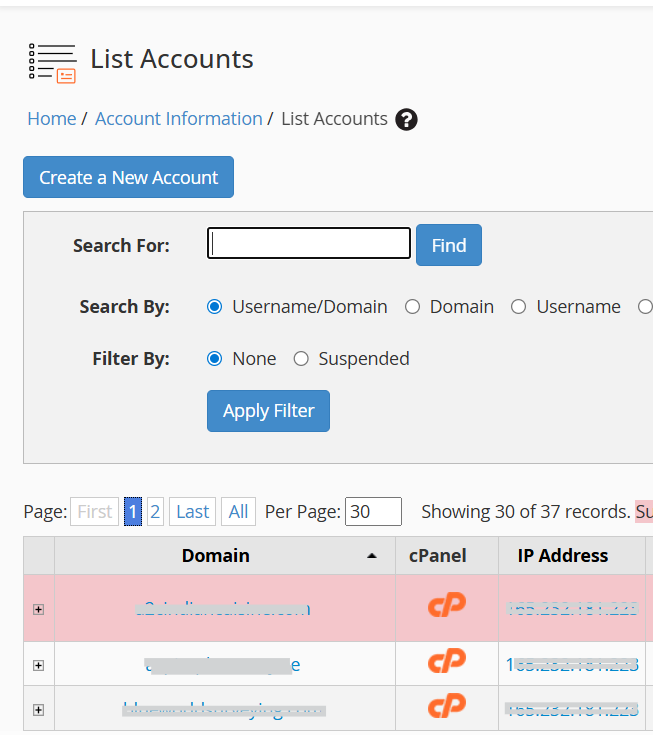Click the Domain column sort arrow
Viewport: 653px width, 735px height.
point(373,556)
